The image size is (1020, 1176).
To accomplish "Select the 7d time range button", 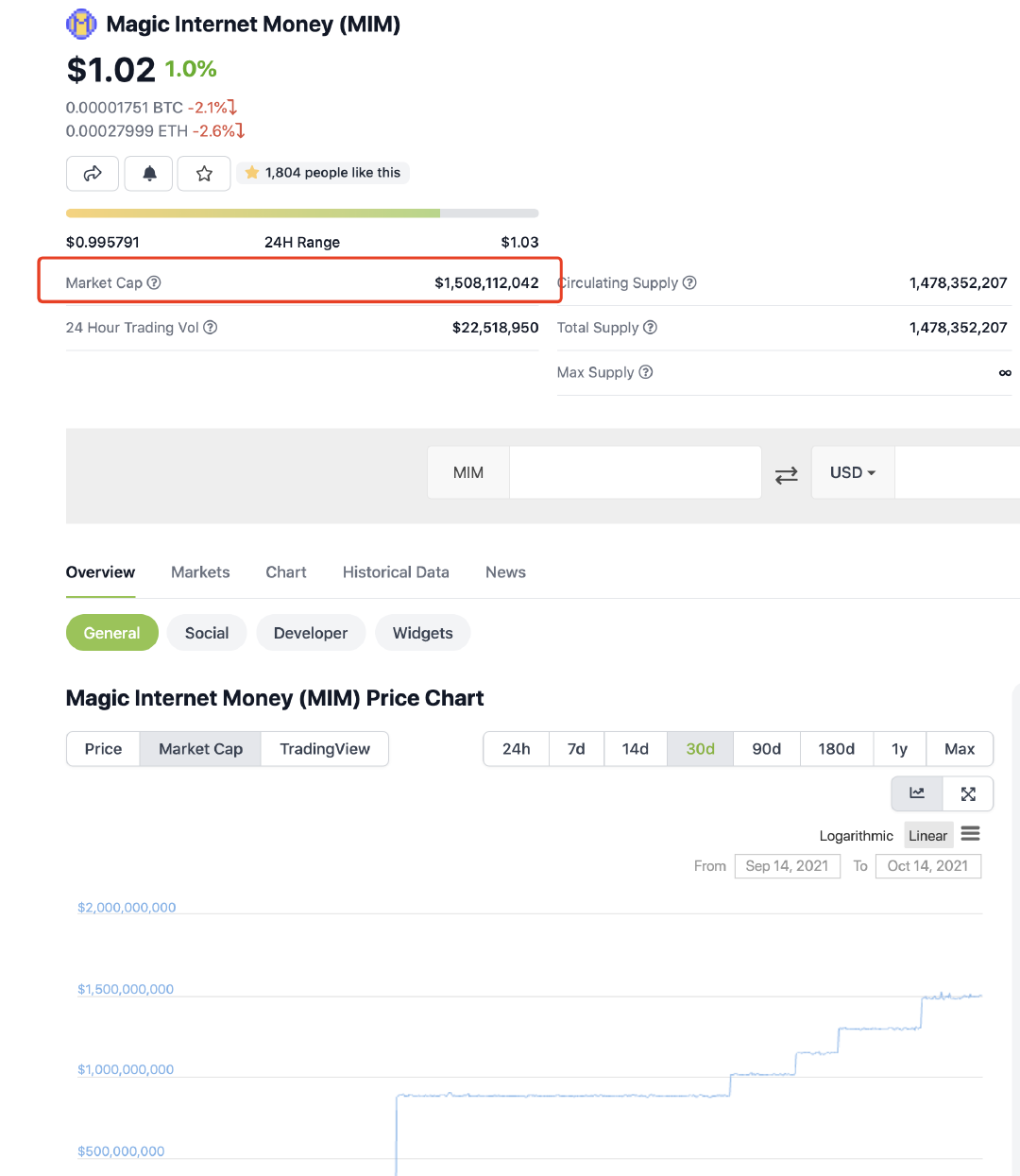I will pyautogui.click(x=576, y=749).
